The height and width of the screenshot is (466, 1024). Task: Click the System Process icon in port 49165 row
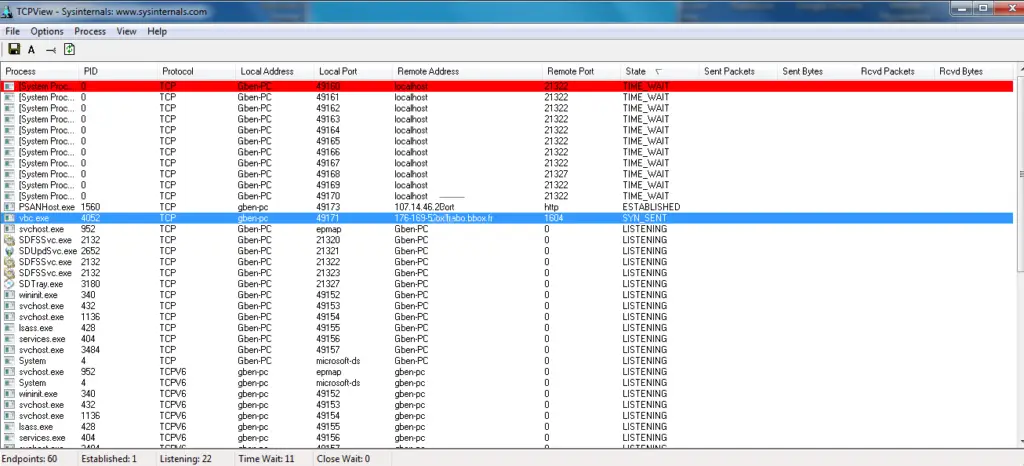[9, 141]
